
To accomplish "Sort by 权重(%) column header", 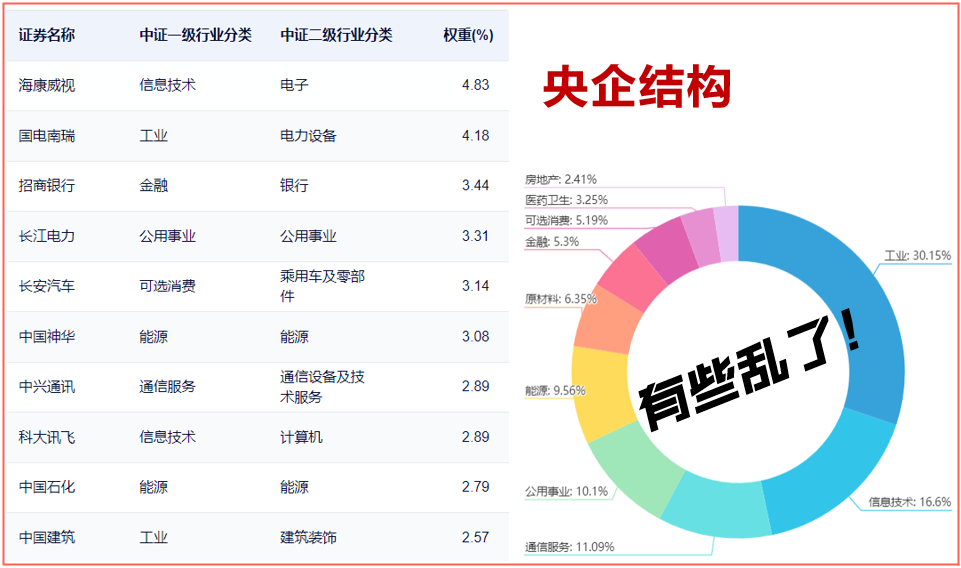I will pyautogui.click(x=467, y=35).
